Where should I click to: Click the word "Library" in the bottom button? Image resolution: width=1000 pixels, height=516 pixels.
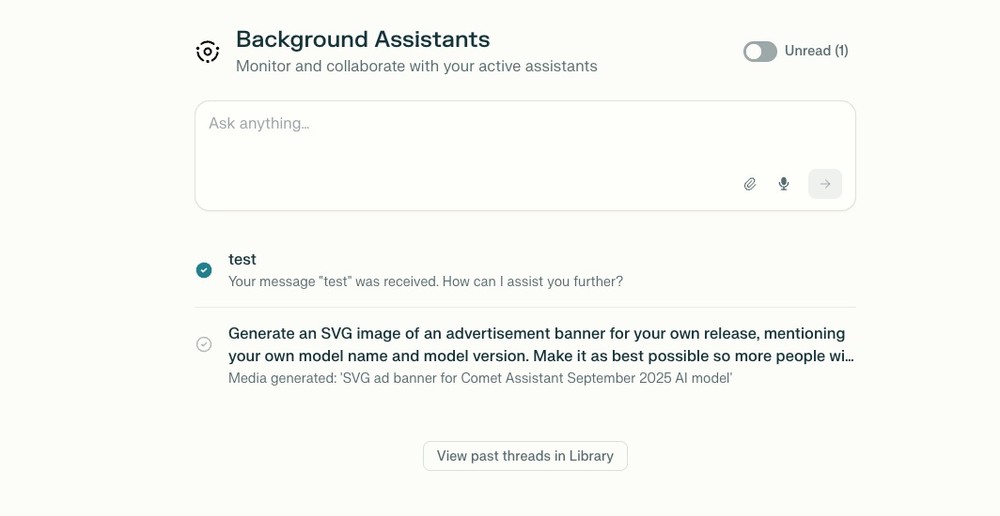[591, 456]
